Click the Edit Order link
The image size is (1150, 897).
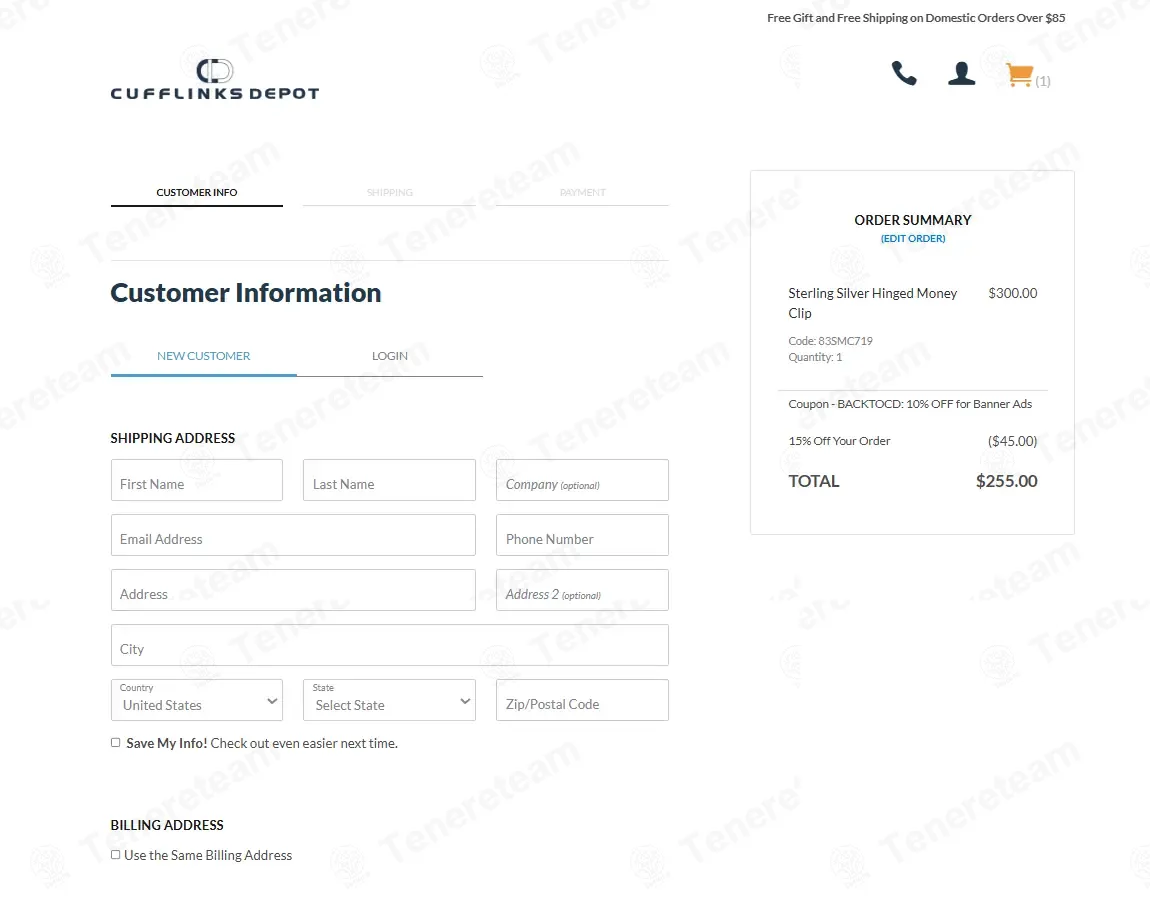pos(912,238)
